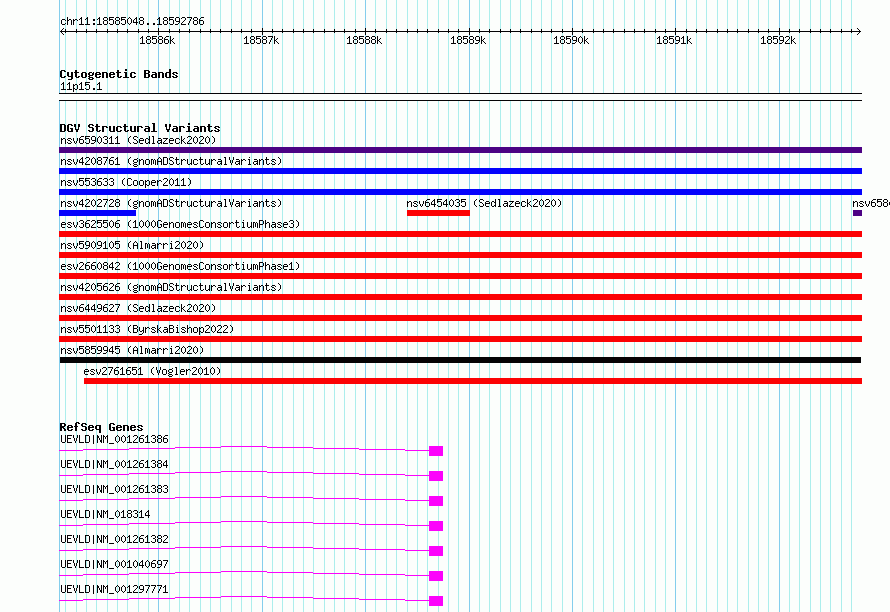Click the 18587k ruler position
Screen dimensions: 890x612
261,40
